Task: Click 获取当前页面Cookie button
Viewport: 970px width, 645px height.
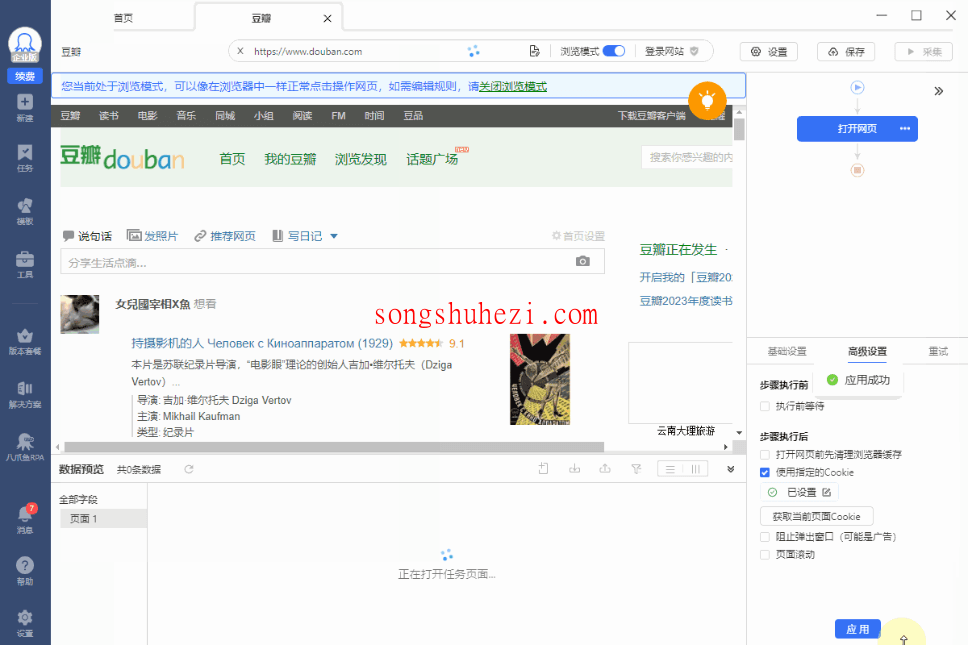Action: 817,516
